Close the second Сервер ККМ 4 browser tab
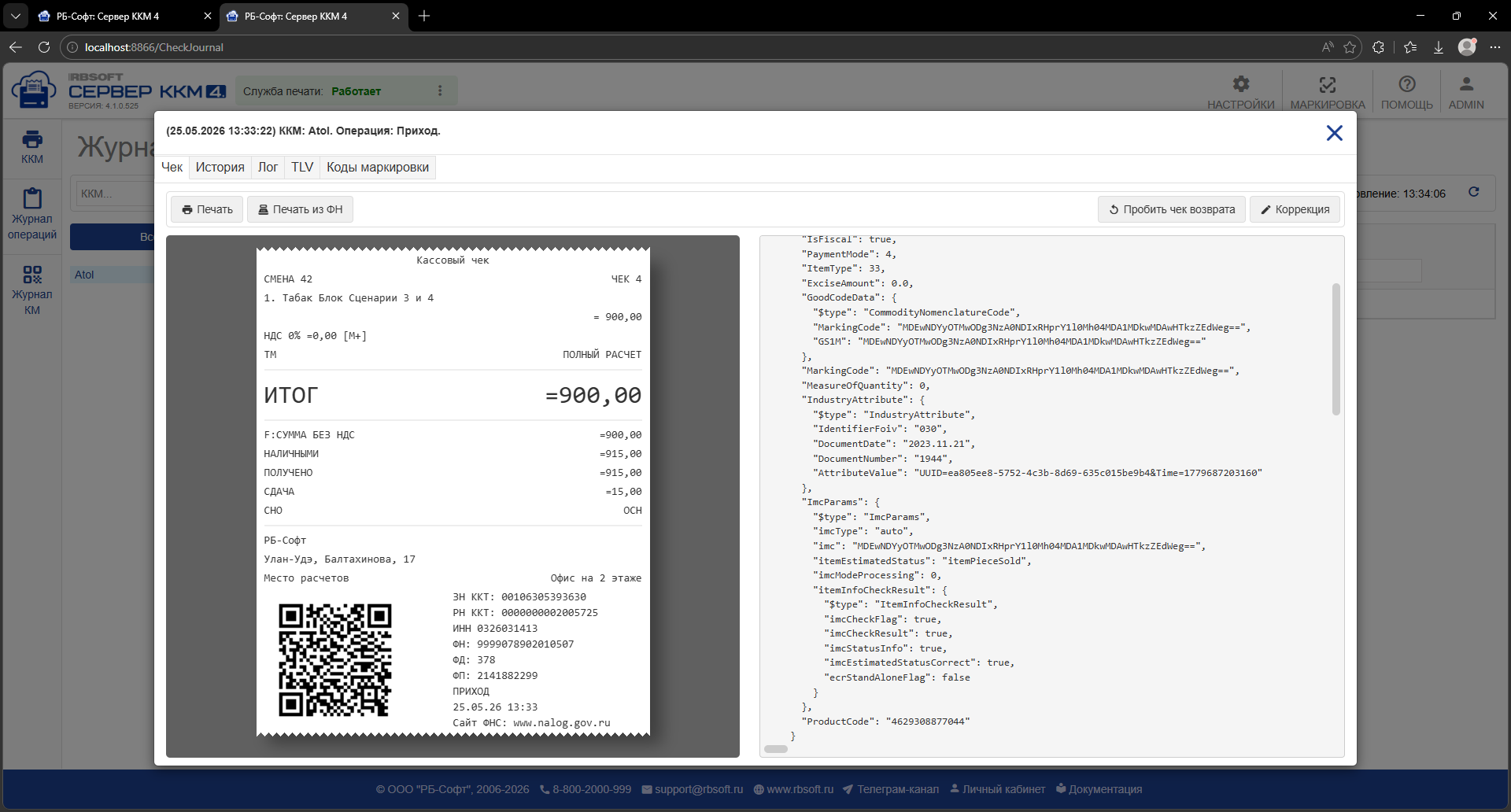The height and width of the screenshot is (812, 1511). [396, 16]
